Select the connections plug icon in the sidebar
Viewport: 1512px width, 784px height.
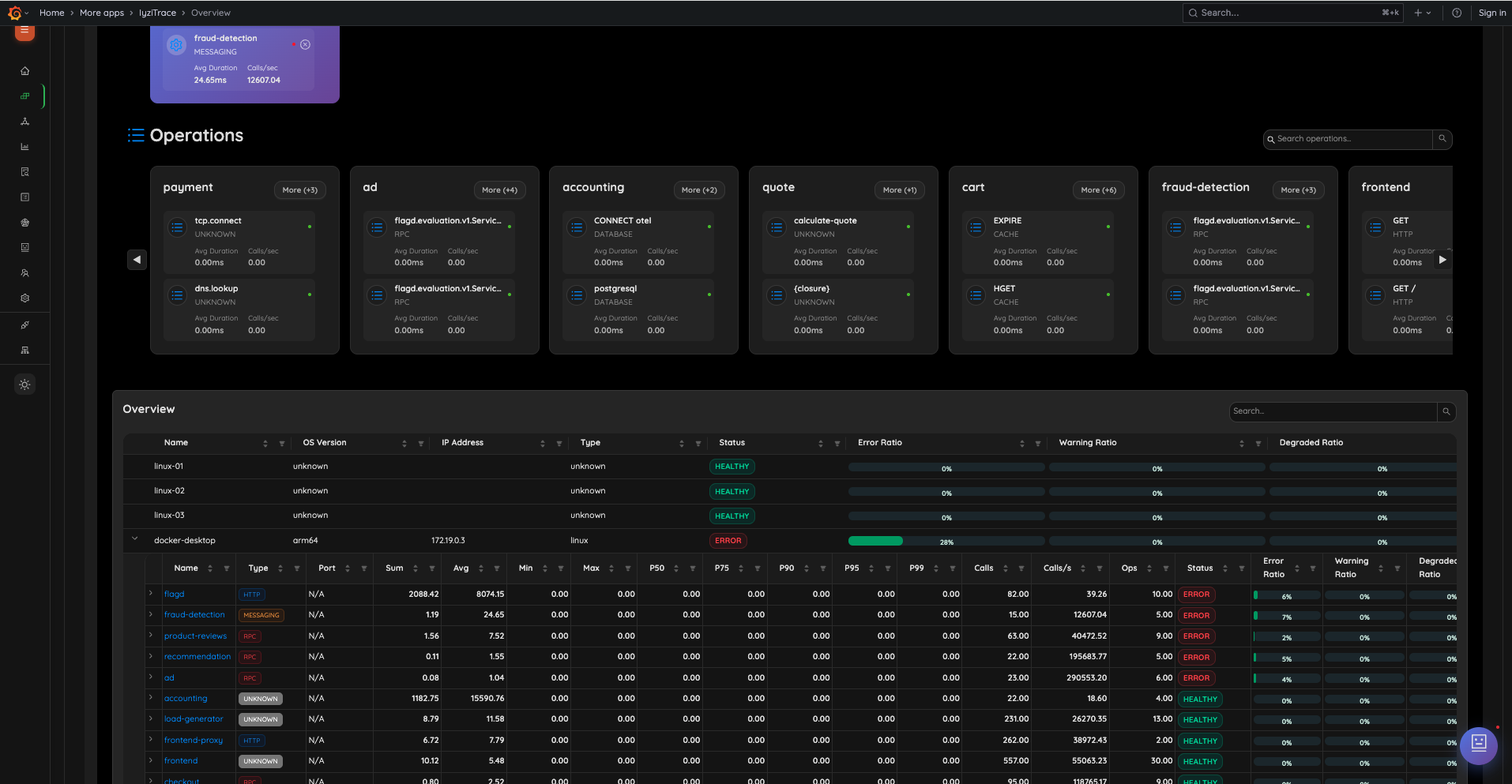(24, 324)
